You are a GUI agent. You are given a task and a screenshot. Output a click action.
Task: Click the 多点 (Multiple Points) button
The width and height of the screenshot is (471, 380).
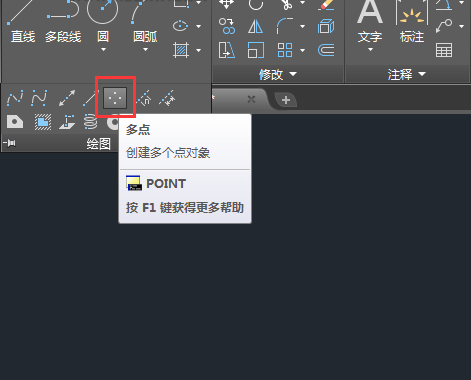coord(115,98)
